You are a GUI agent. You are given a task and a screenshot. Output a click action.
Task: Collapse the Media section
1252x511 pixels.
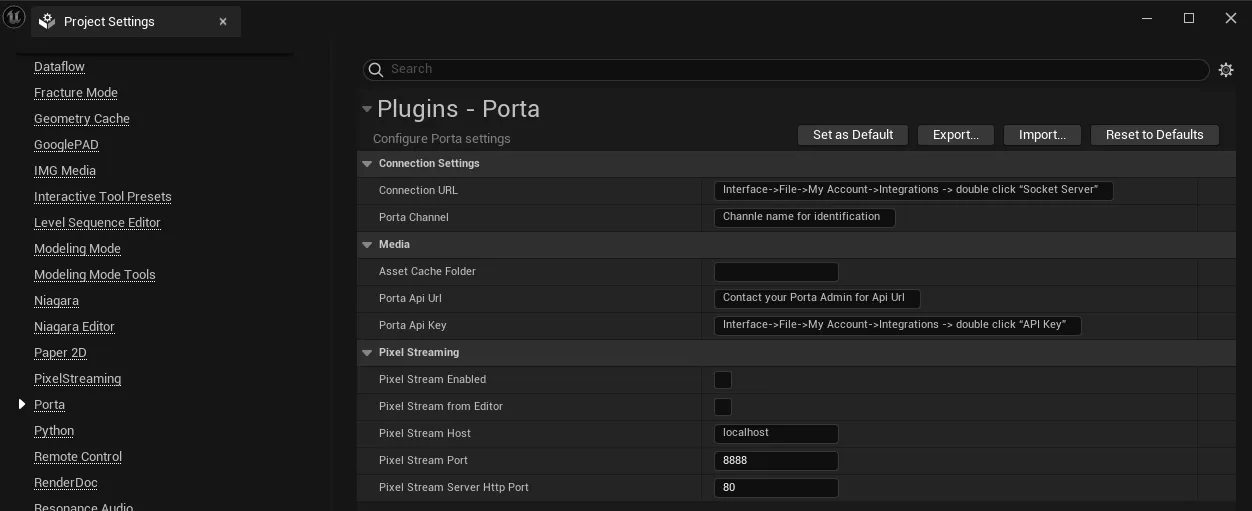click(x=367, y=244)
